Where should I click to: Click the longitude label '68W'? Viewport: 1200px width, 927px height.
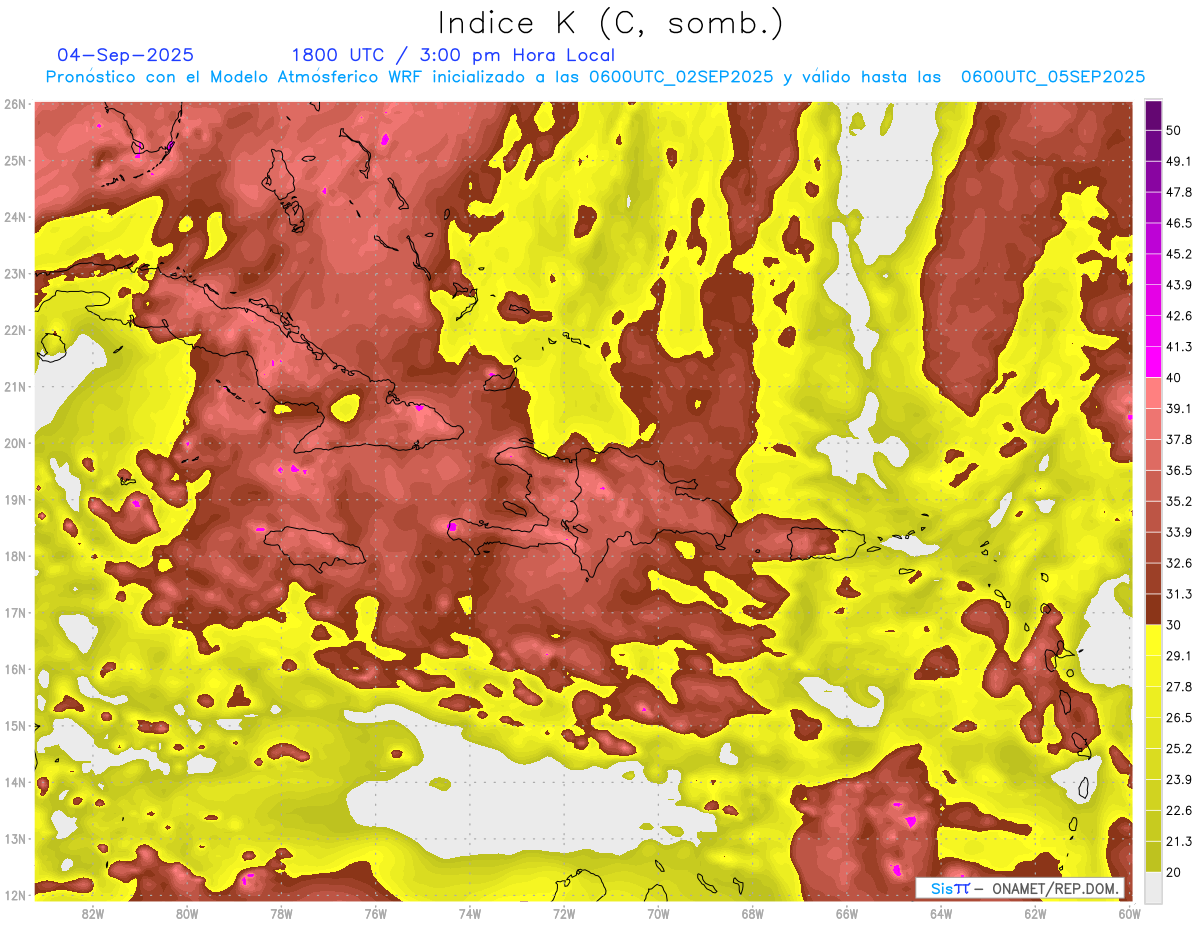coord(753,914)
